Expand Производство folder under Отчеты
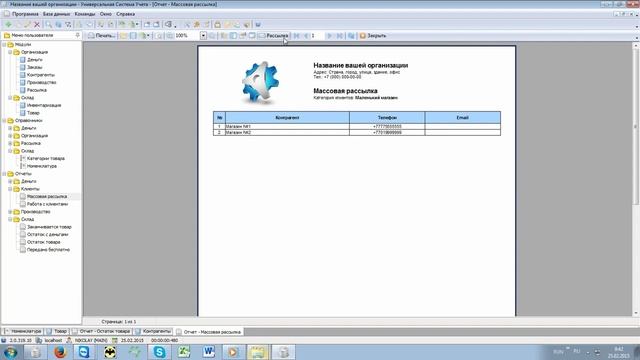This screenshot has width=640, height=360. point(10,211)
